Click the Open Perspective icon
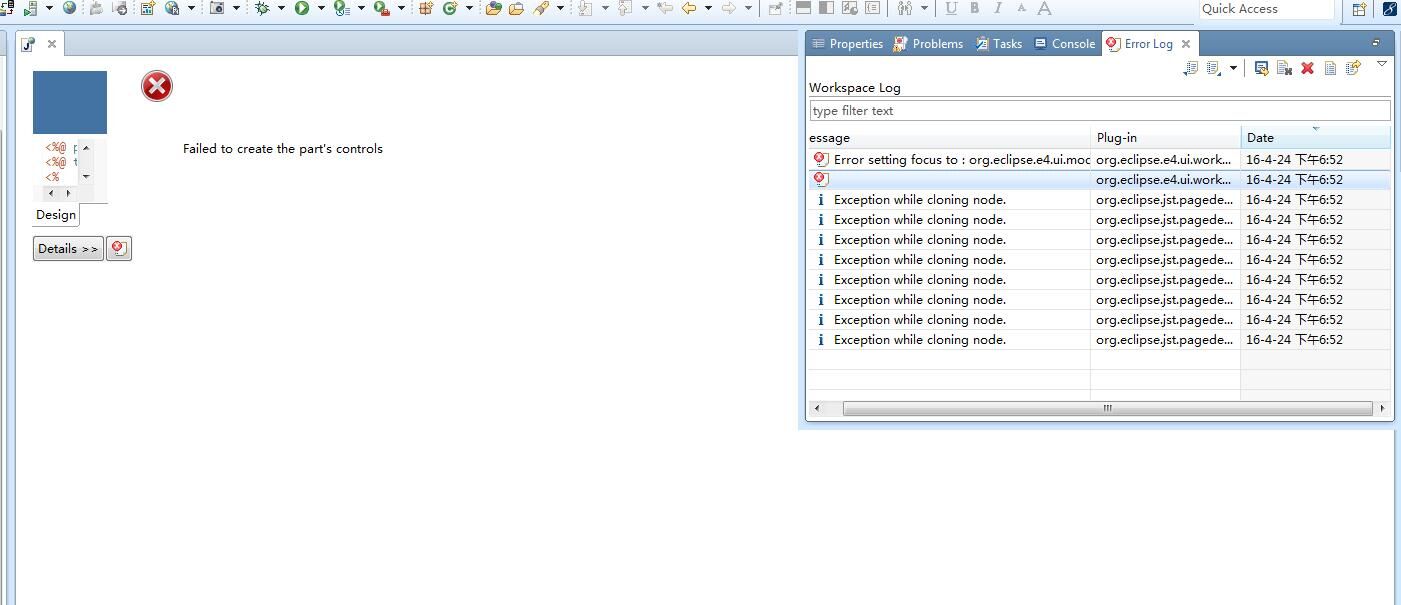Viewport: 1401px width, 605px height. (x=1359, y=9)
